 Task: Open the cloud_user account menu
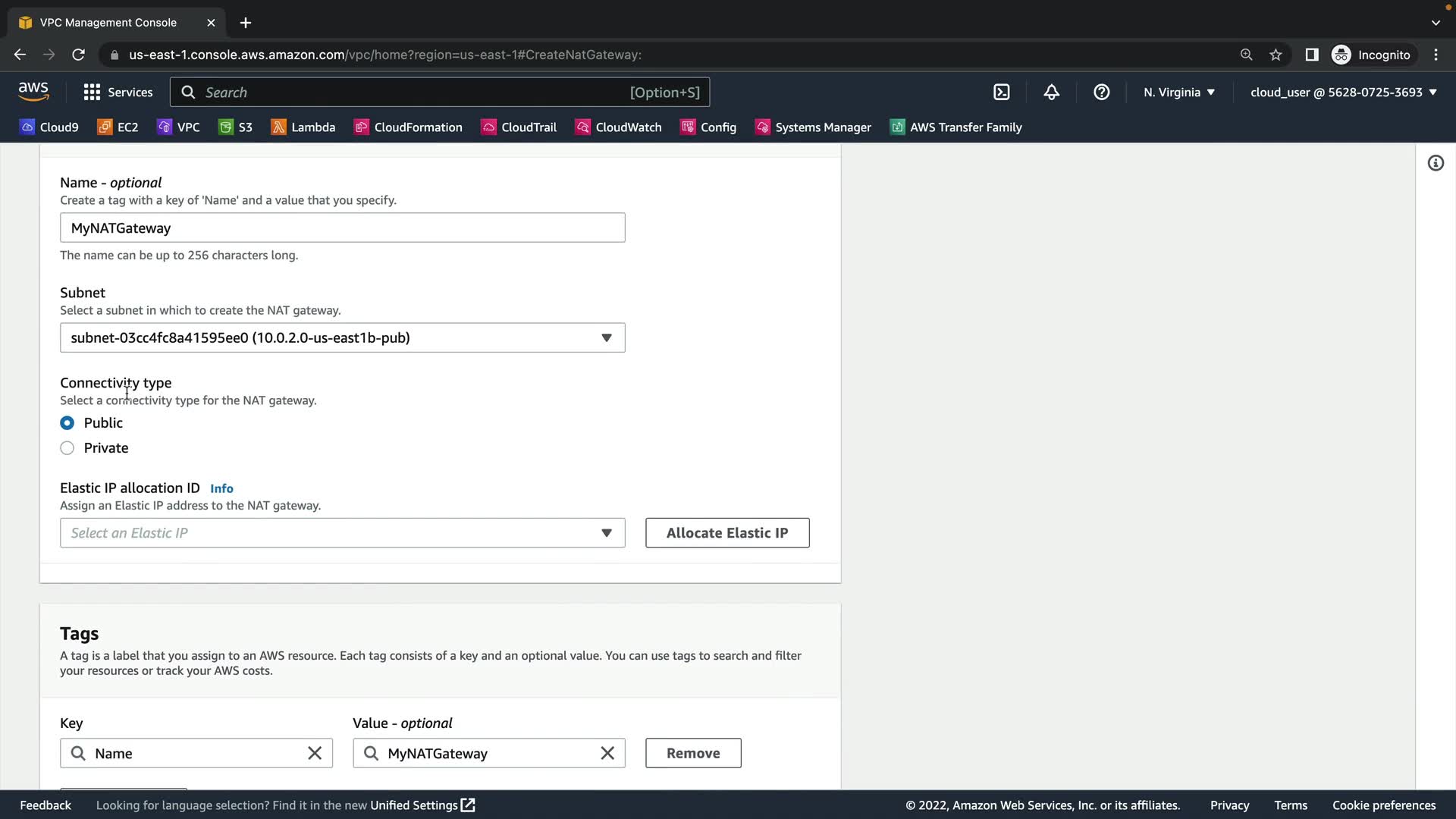(1343, 93)
